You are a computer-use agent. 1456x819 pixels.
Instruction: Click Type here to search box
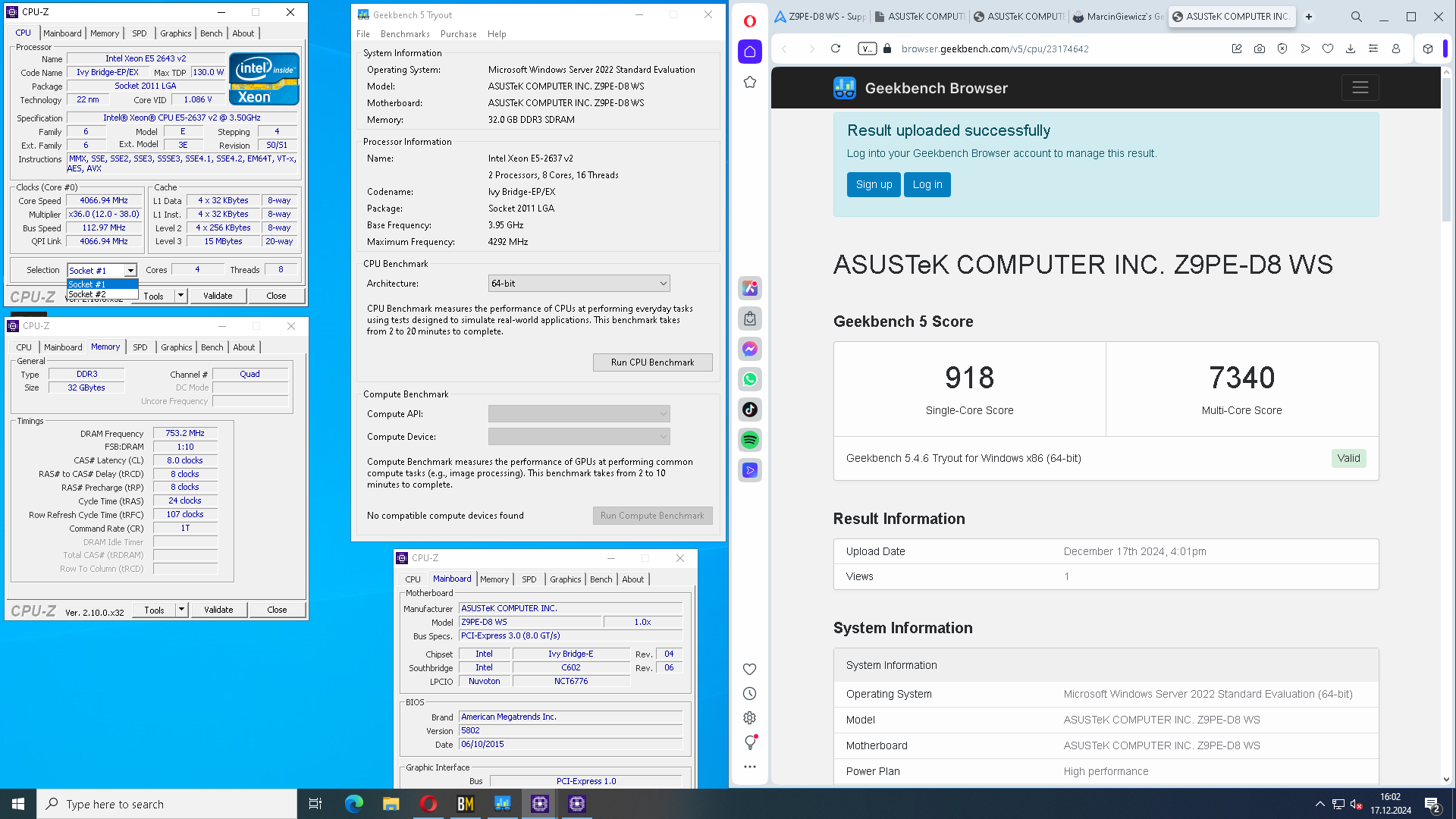tap(167, 804)
